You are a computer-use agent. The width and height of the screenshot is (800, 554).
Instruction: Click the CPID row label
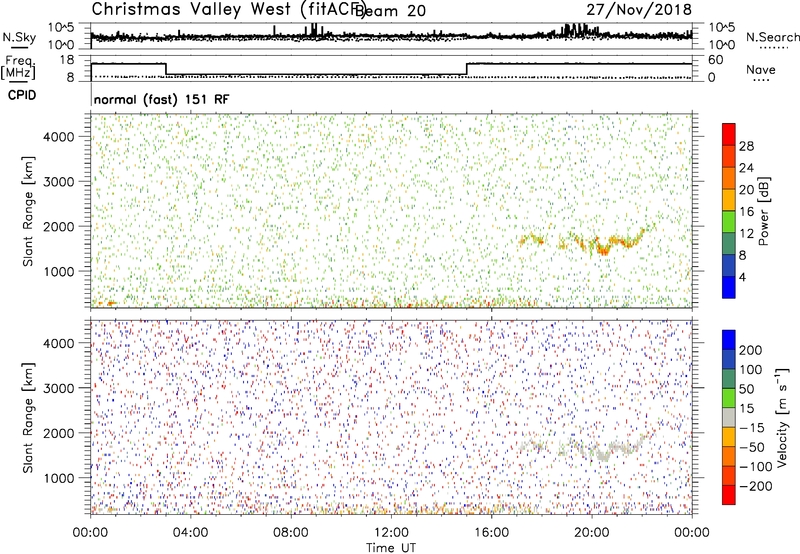click(x=22, y=95)
